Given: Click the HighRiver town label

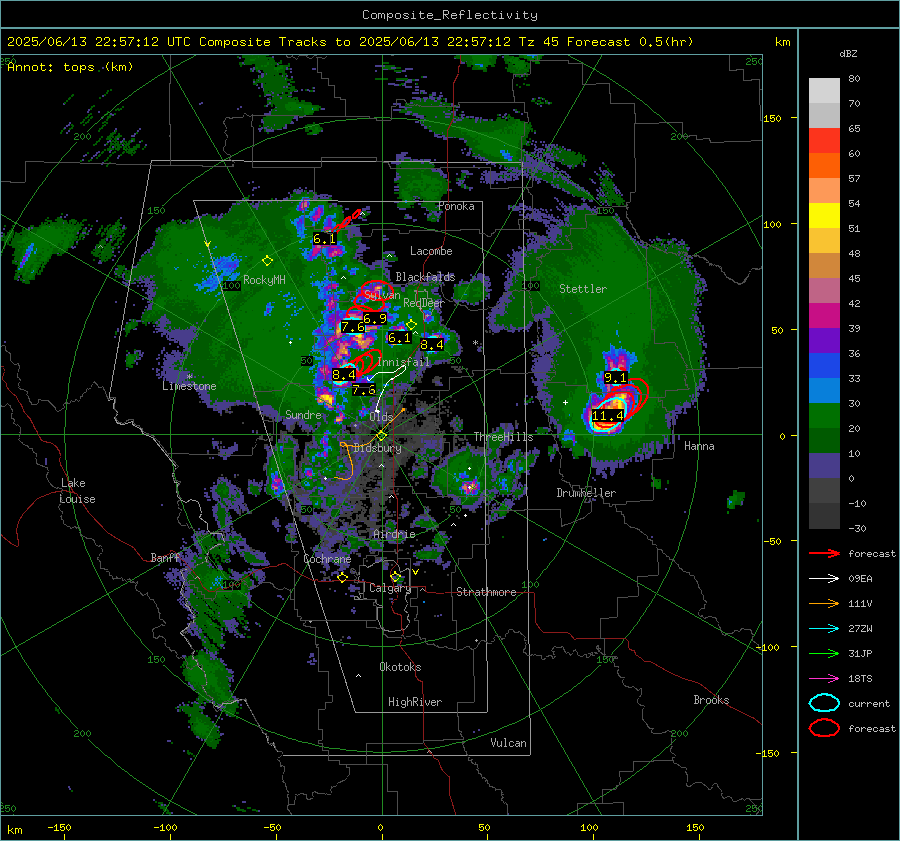Looking at the screenshot, I should tap(415, 702).
